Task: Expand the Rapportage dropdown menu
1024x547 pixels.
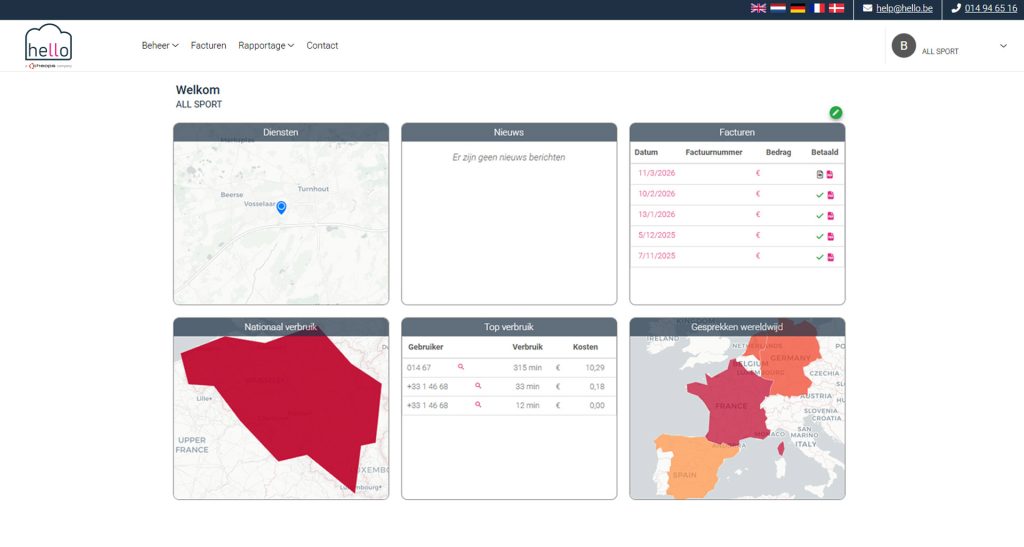Action: pos(266,46)
